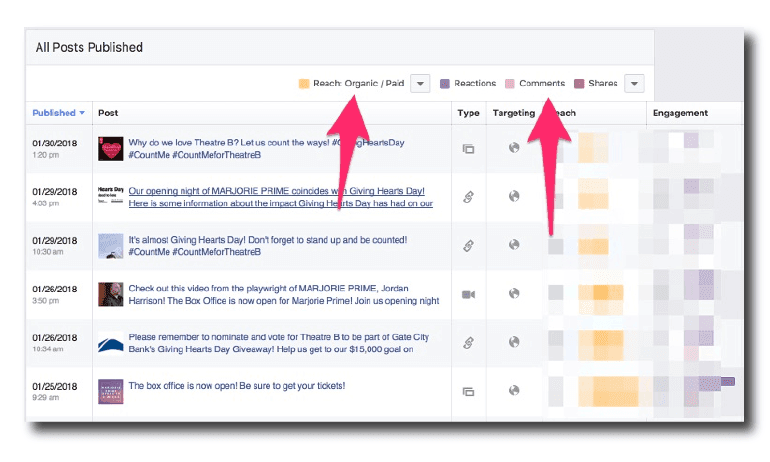This screenshot has height=462, width=770.
Task: Click the sky thumbnail of 01/29/2018 10:30 am post
Action: tap(110, 246)
